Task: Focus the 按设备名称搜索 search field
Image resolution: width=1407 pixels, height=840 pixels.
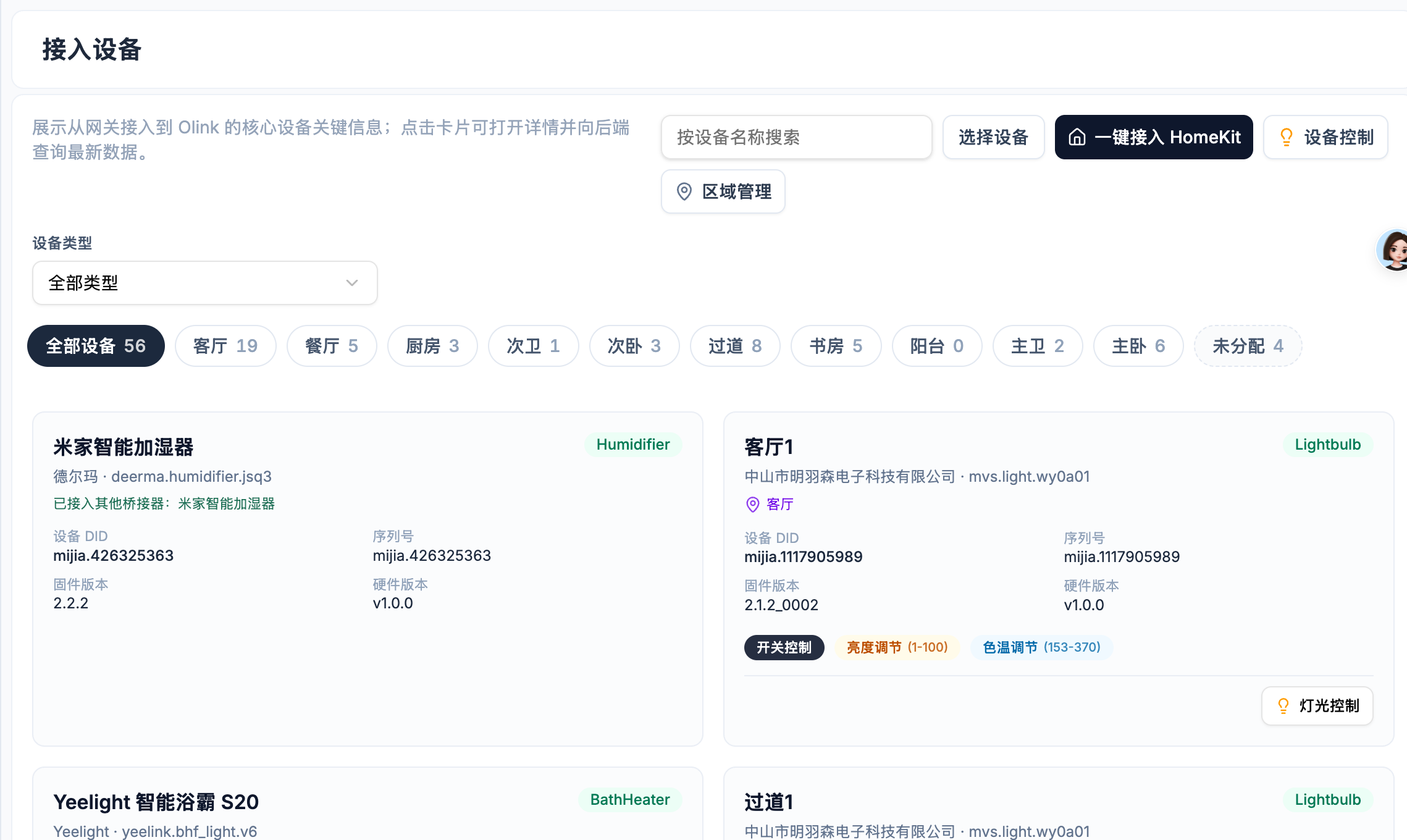Action: [797, 137]
